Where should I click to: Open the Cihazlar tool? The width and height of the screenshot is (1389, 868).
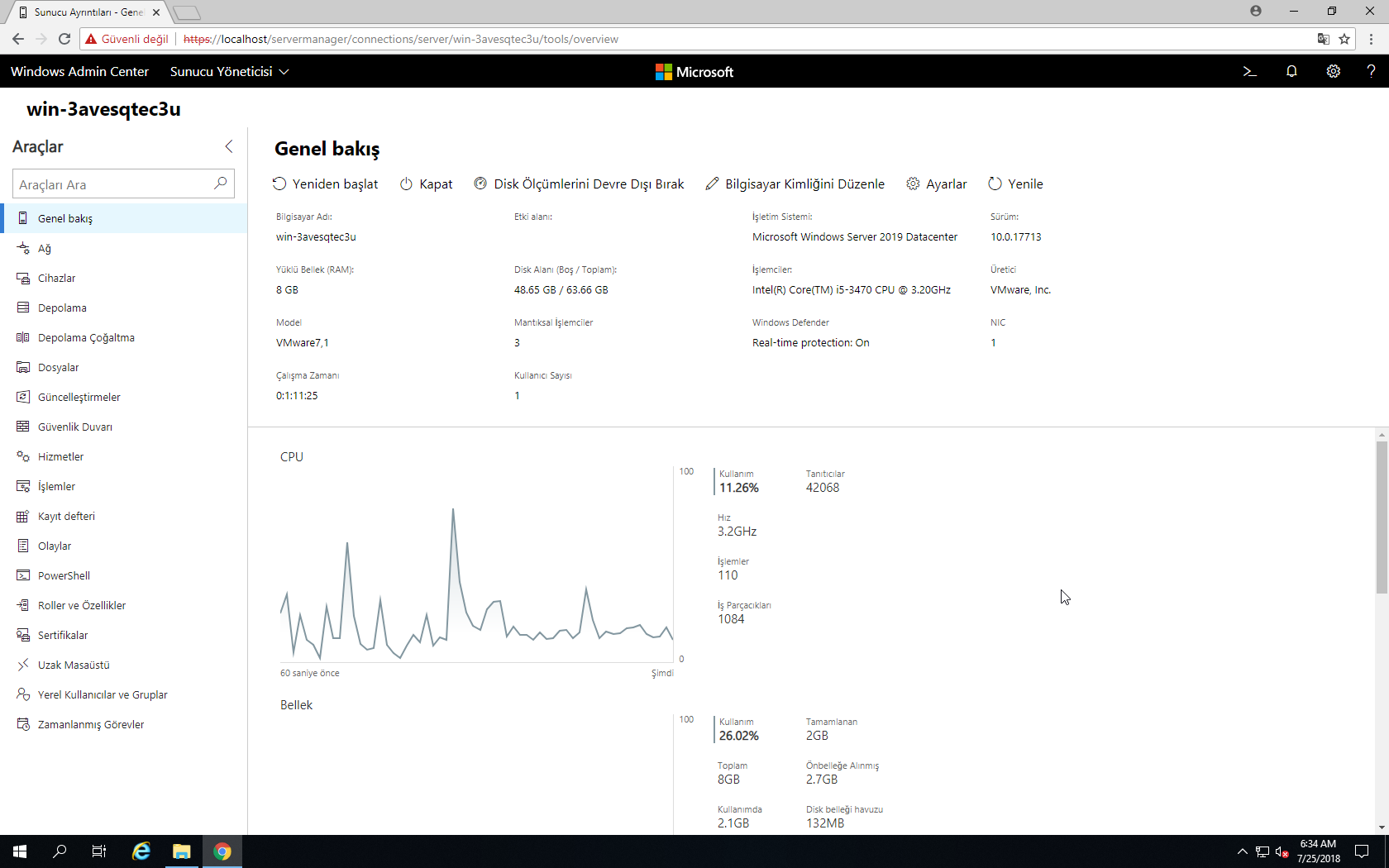tap(124, 278)
